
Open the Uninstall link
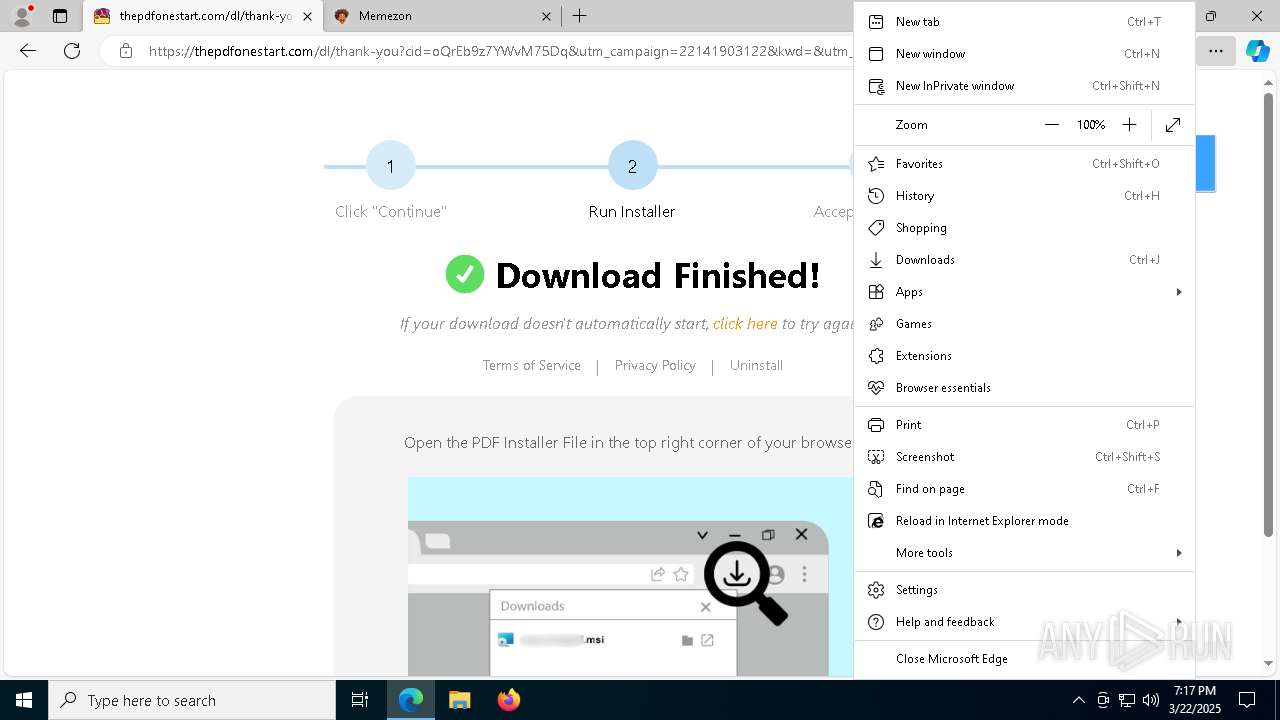(756, 365)
